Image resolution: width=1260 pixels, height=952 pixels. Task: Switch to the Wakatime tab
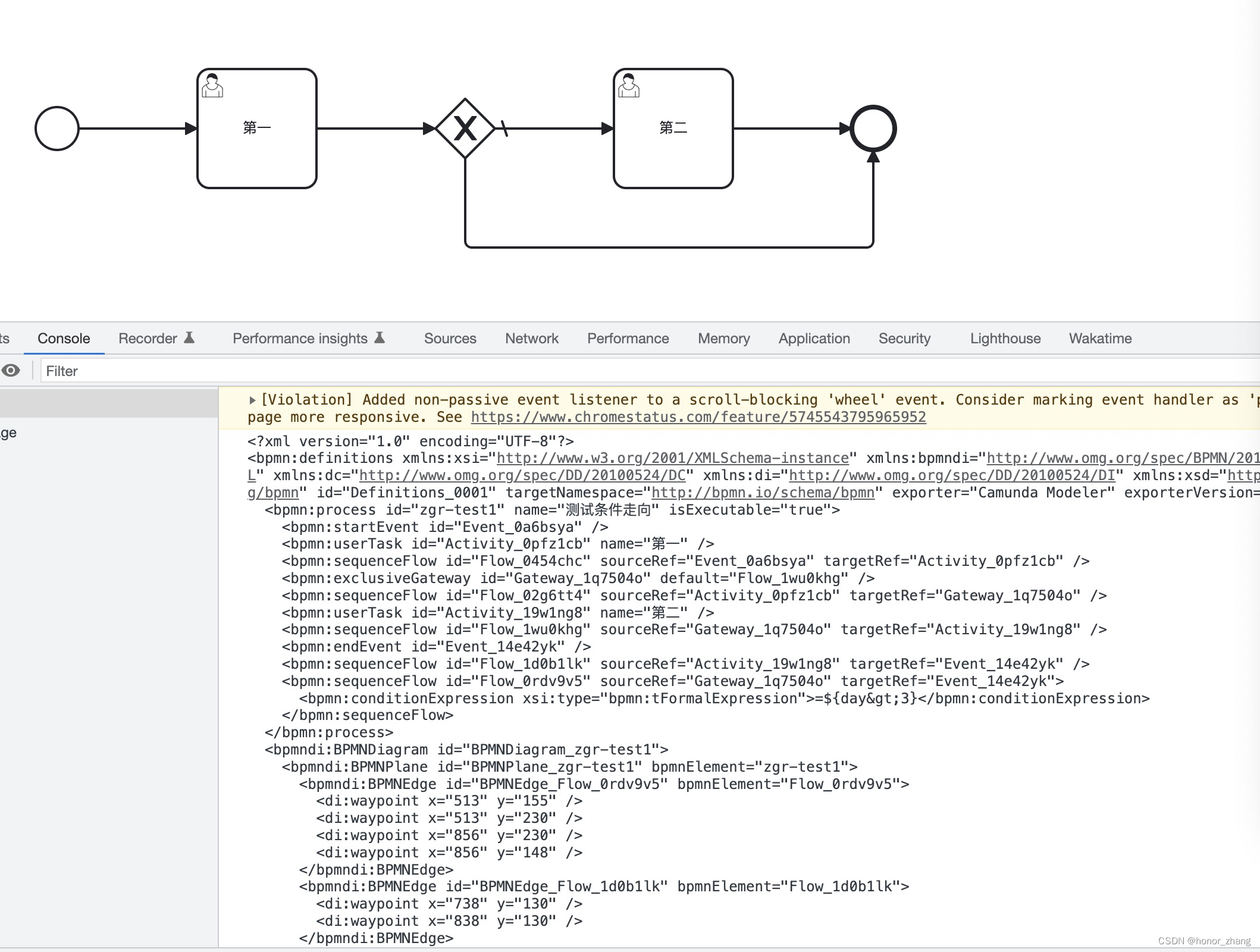pyautogui.click(x=1100, y=339)
